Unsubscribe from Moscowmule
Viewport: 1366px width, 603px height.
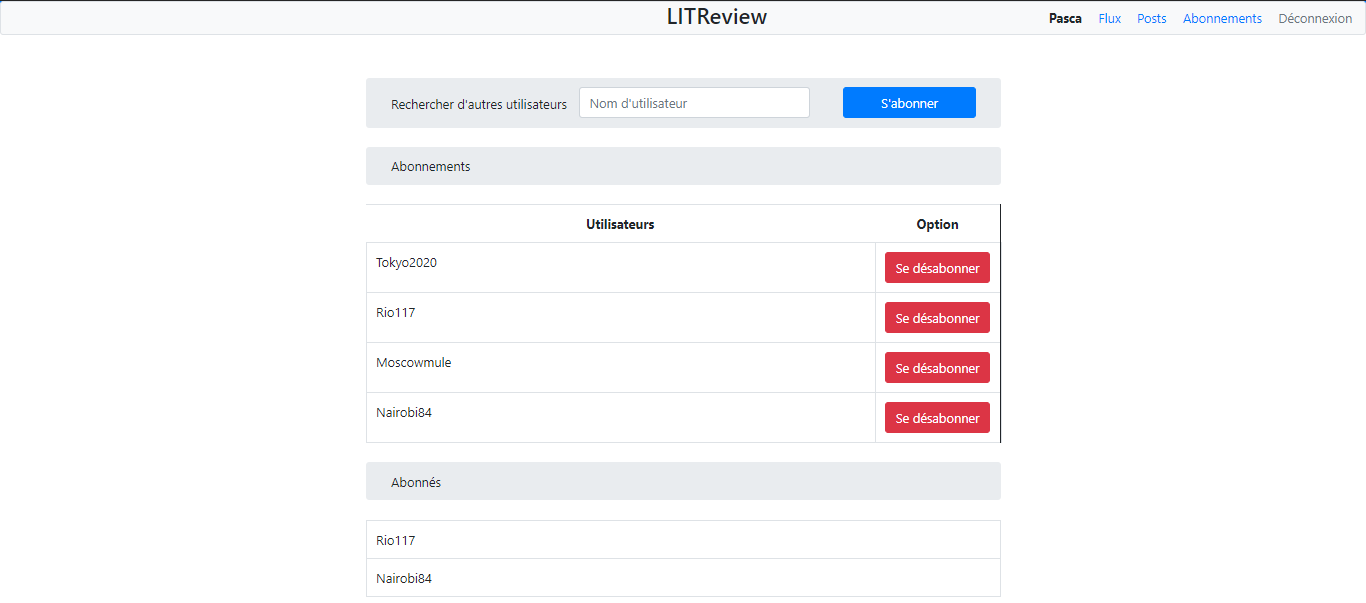click(x=937, y=368)
